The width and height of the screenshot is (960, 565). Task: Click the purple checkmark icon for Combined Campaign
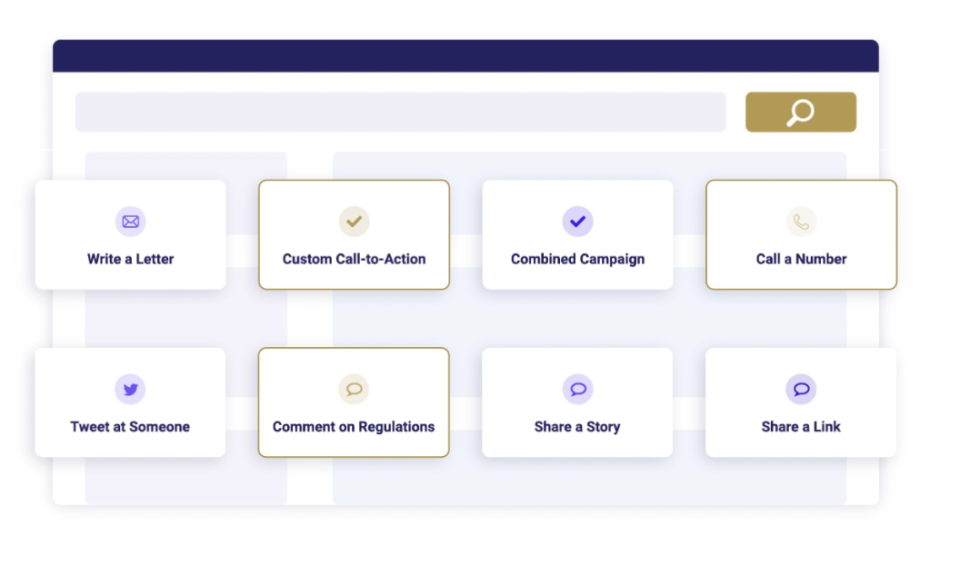click(x=578, y=222)
